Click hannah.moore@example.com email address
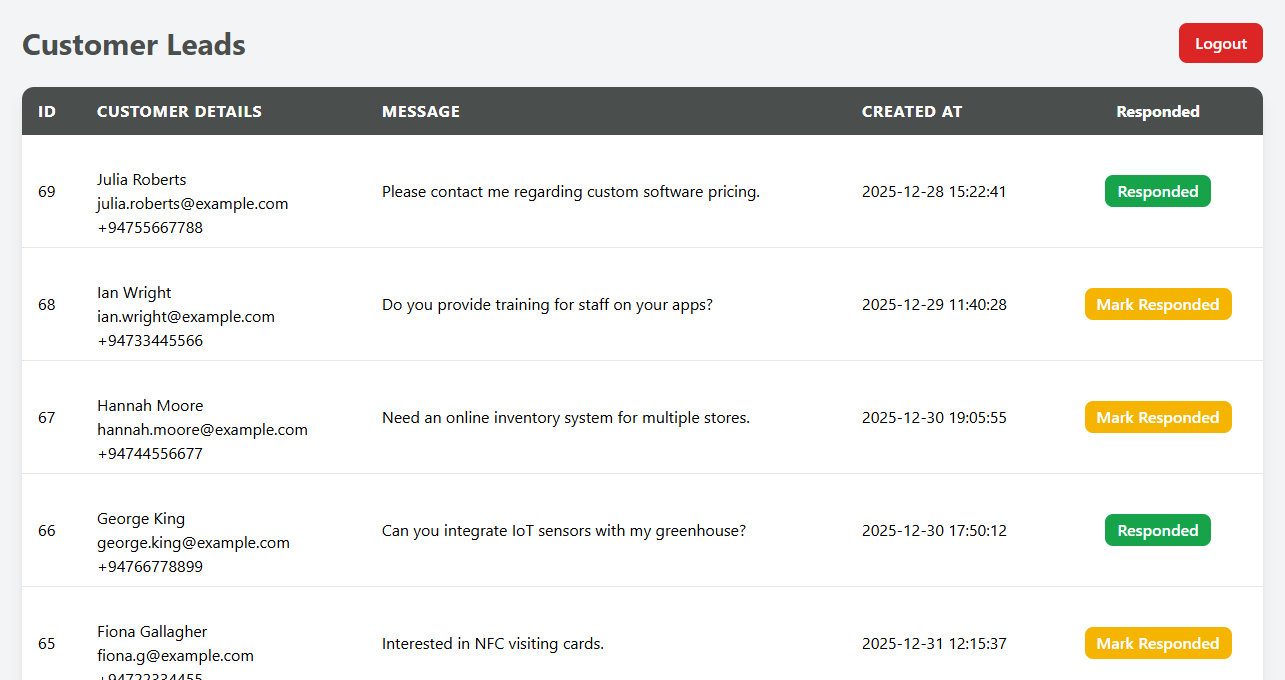This screenshot has height=680, width=1285. click(x=202, y=430)
